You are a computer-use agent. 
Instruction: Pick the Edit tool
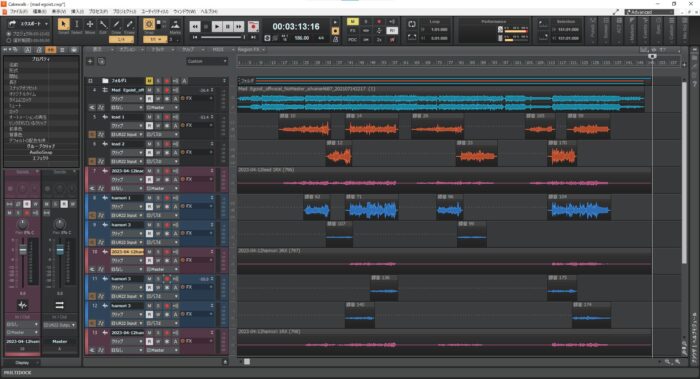click(x=103, y=25)
